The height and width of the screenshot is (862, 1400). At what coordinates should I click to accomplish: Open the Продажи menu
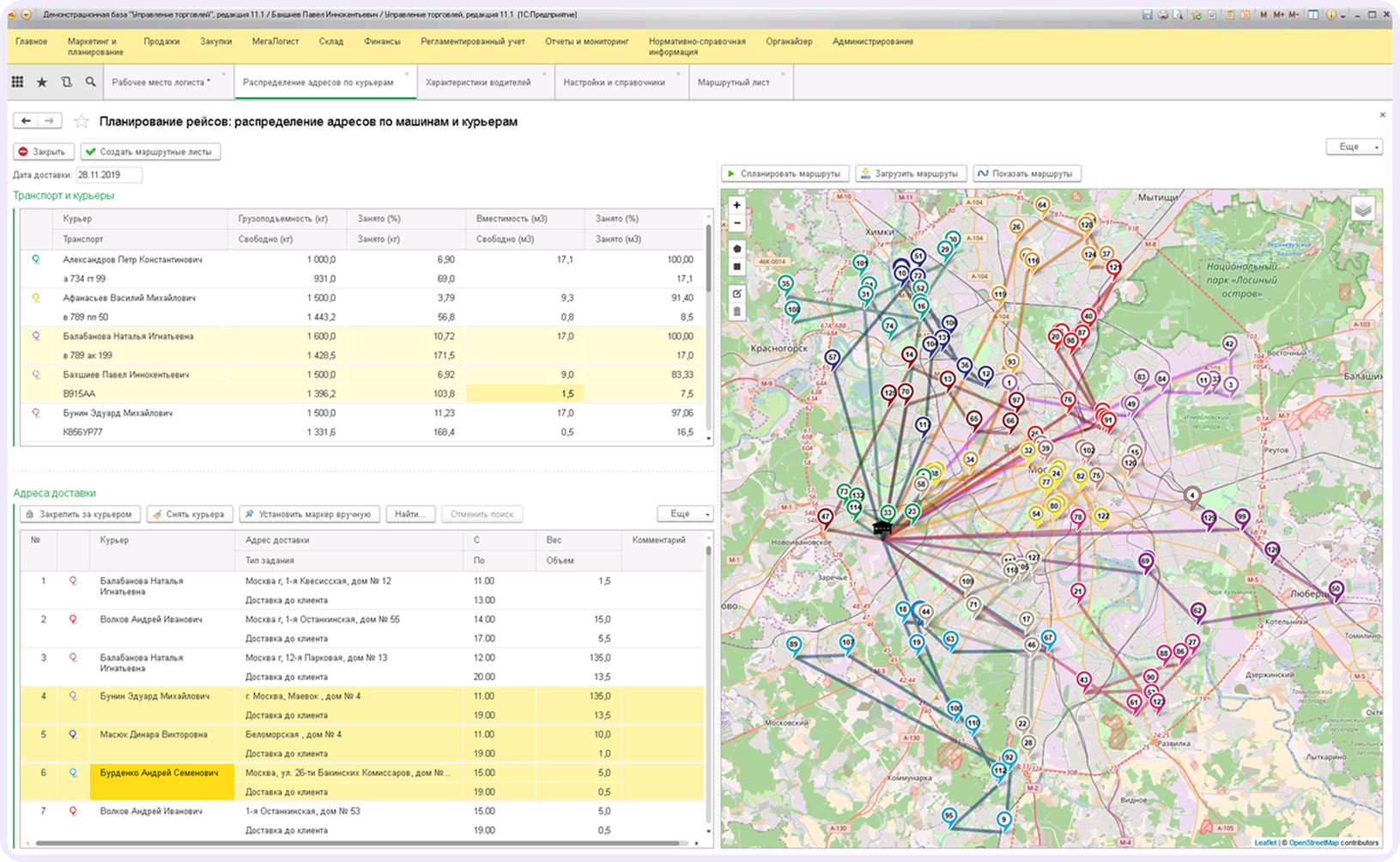[x=161, y=41]
